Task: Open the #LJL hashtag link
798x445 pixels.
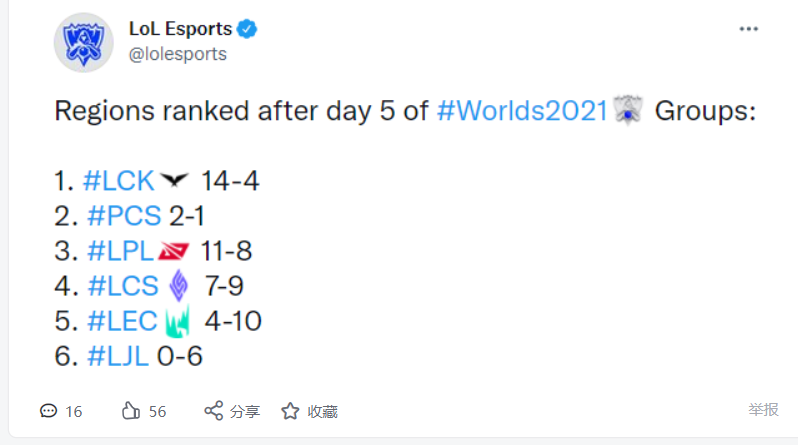Action: click(118, 356)
